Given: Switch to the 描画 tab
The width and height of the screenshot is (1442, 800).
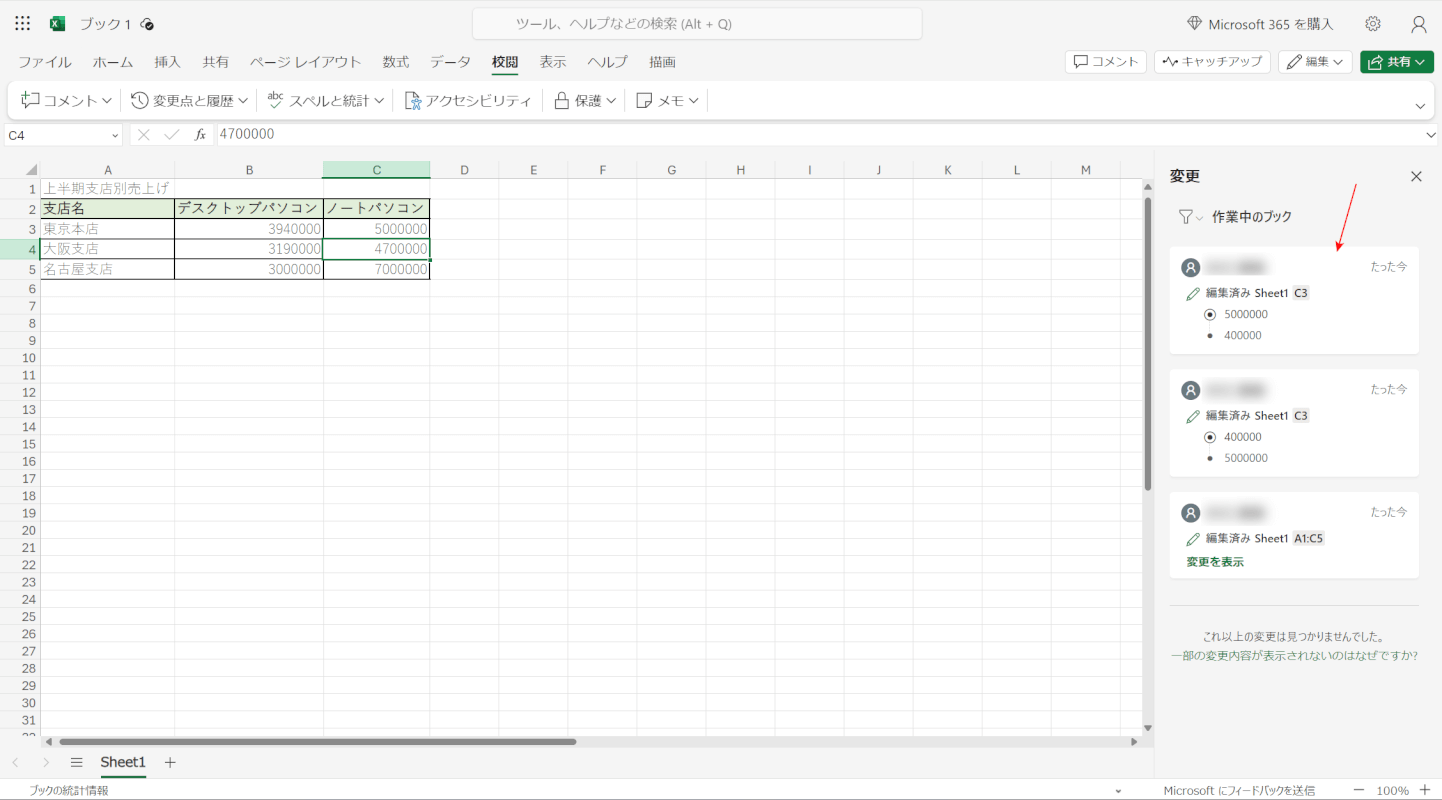Looking at the screenshot, I should 662,62.
